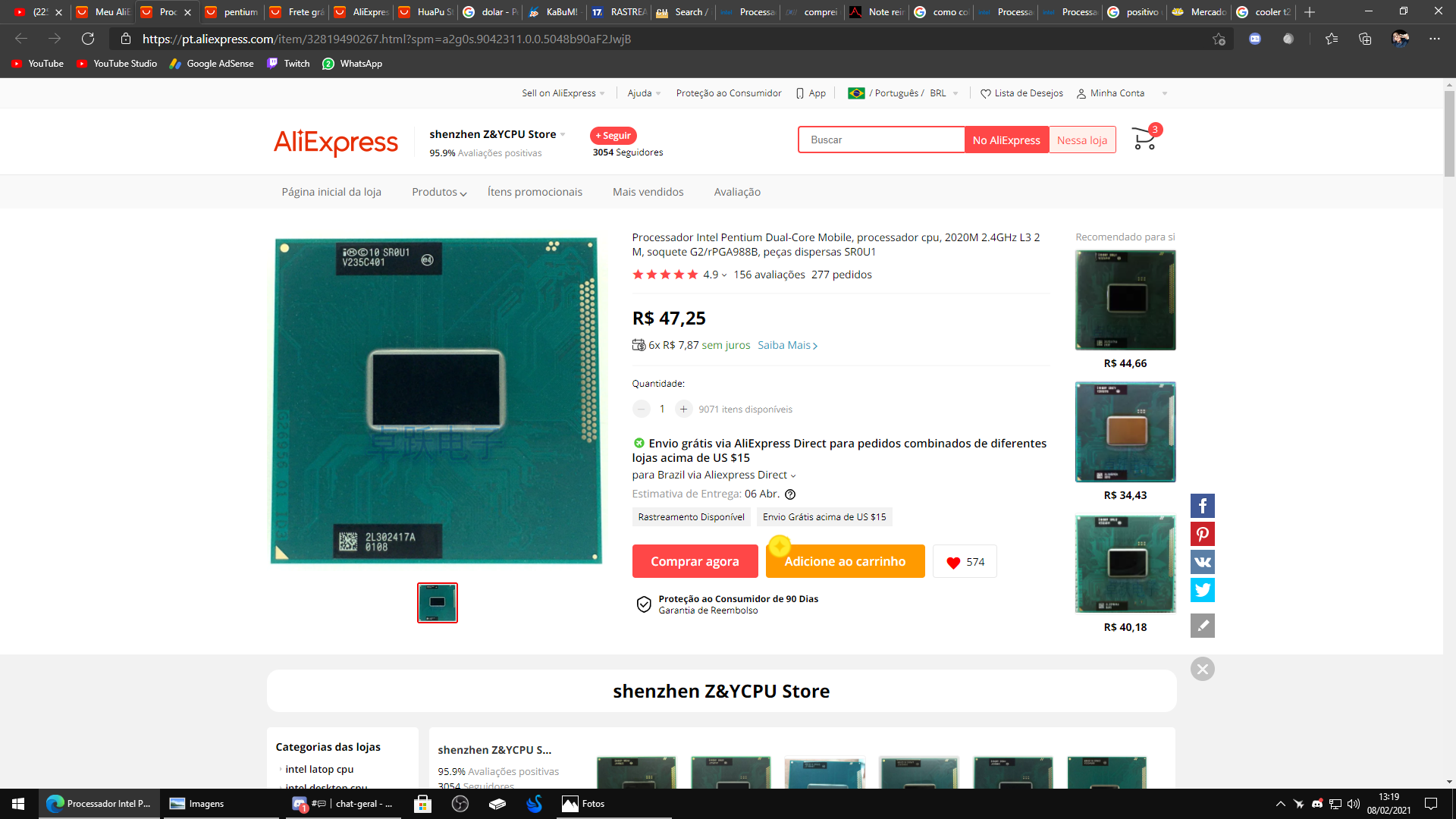Expand the Ajuda dropdown
This screenshot has height=819, width=1456.
point(644,93)
